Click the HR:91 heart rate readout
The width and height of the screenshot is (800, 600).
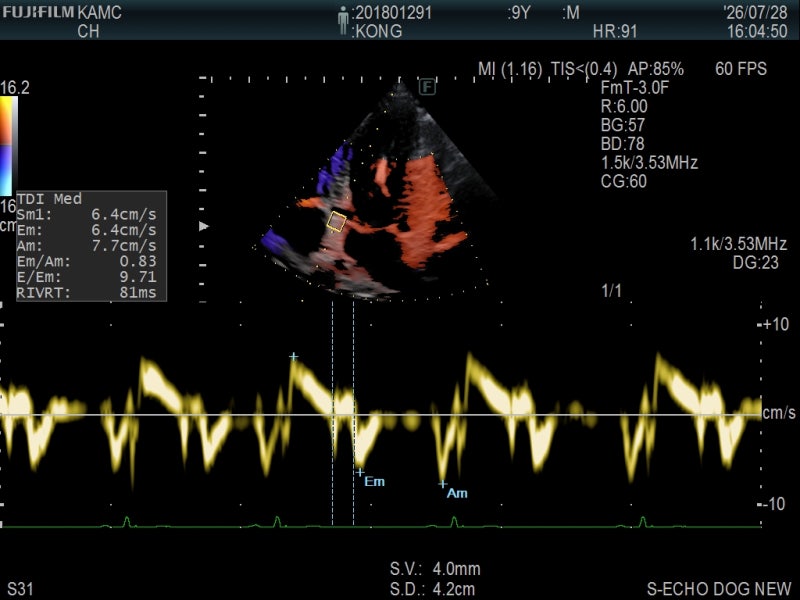pos(615,32)
